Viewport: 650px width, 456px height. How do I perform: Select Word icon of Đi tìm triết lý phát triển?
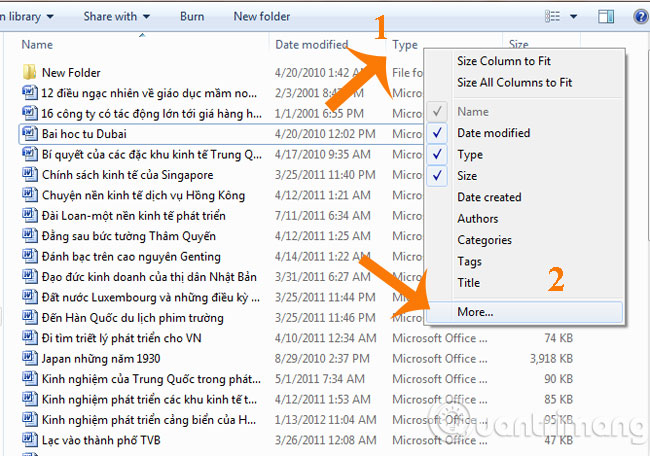point(29,337)
